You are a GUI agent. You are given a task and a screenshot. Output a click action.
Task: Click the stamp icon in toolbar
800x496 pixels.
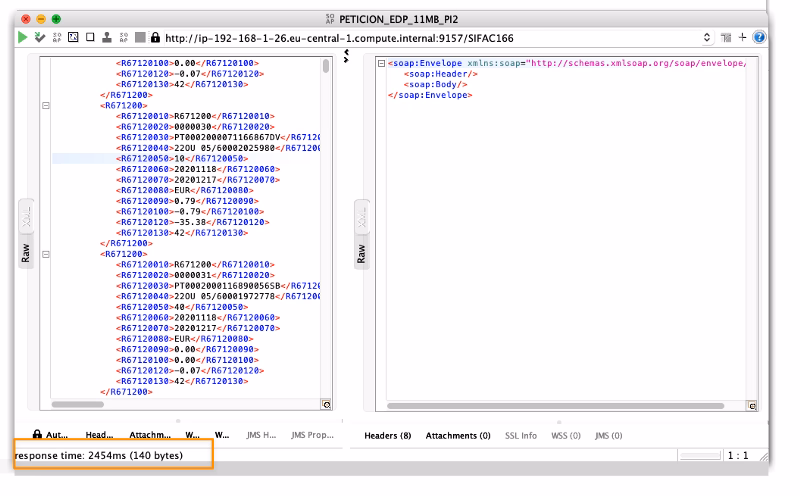pyautogui.click(x=107, y=37)
